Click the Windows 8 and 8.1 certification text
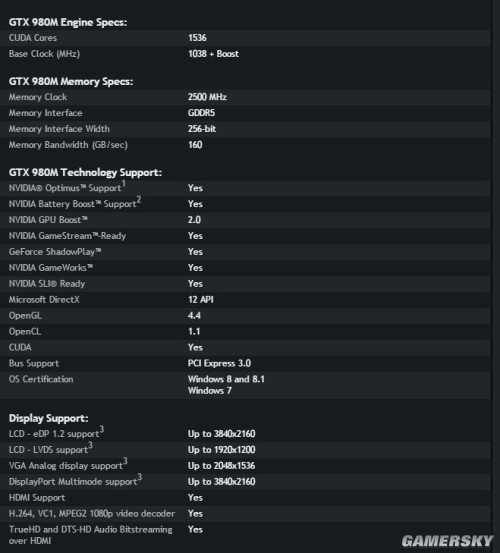The width and height of the screenshot is (500, 553). [x=226, y=379]
